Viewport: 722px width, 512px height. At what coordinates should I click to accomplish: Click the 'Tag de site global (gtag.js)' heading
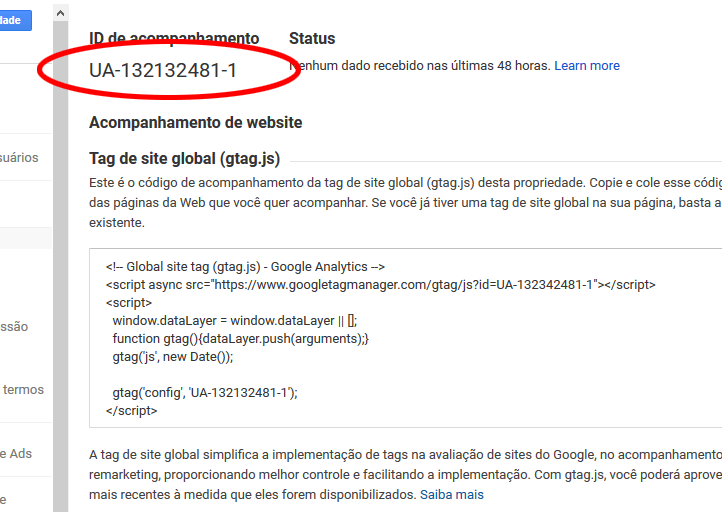point(185,158)
